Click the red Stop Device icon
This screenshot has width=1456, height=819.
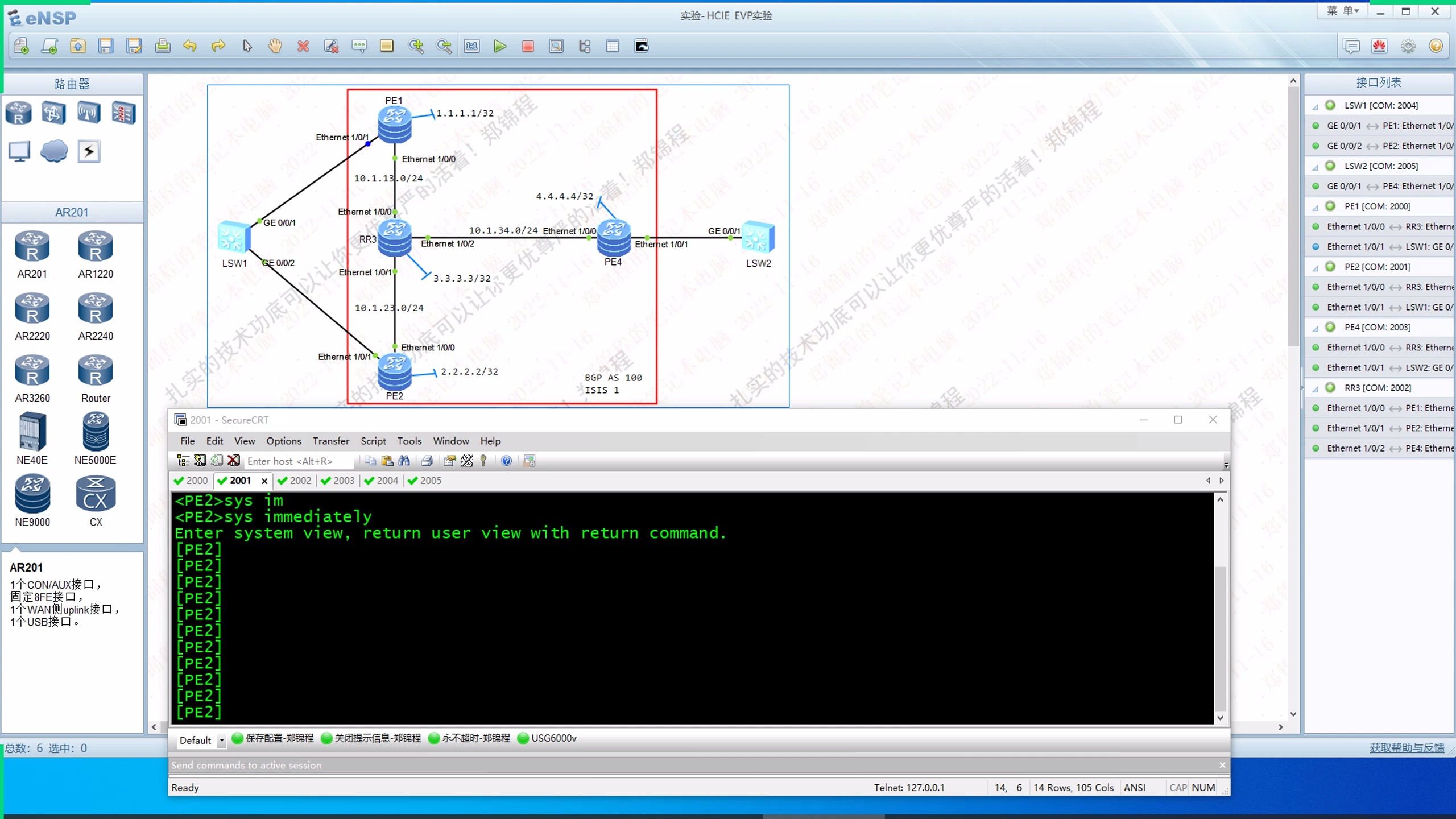pyautogui.click(x=528, y=46)
